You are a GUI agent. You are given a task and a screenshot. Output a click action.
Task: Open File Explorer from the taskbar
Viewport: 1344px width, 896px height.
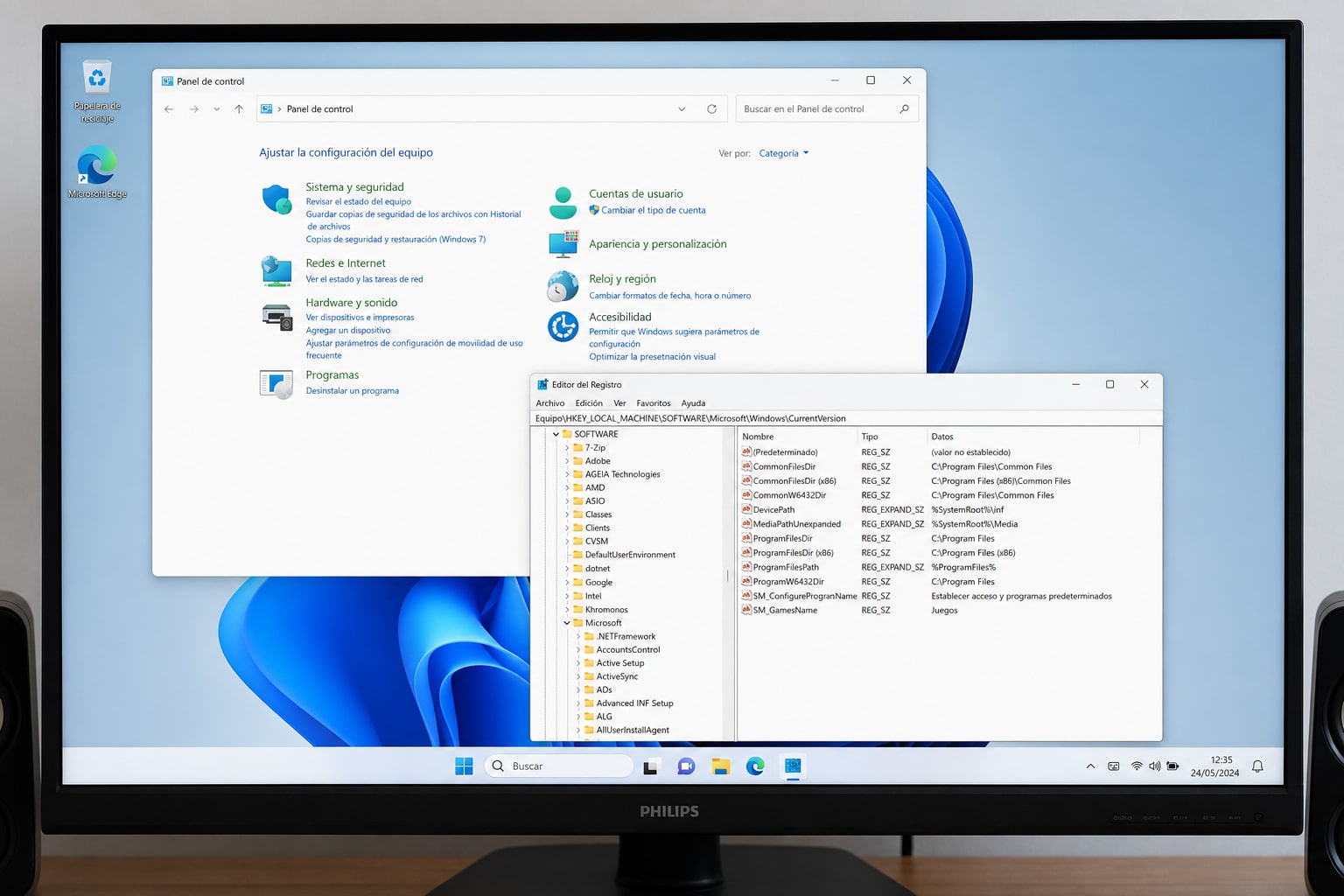(720, 766)
